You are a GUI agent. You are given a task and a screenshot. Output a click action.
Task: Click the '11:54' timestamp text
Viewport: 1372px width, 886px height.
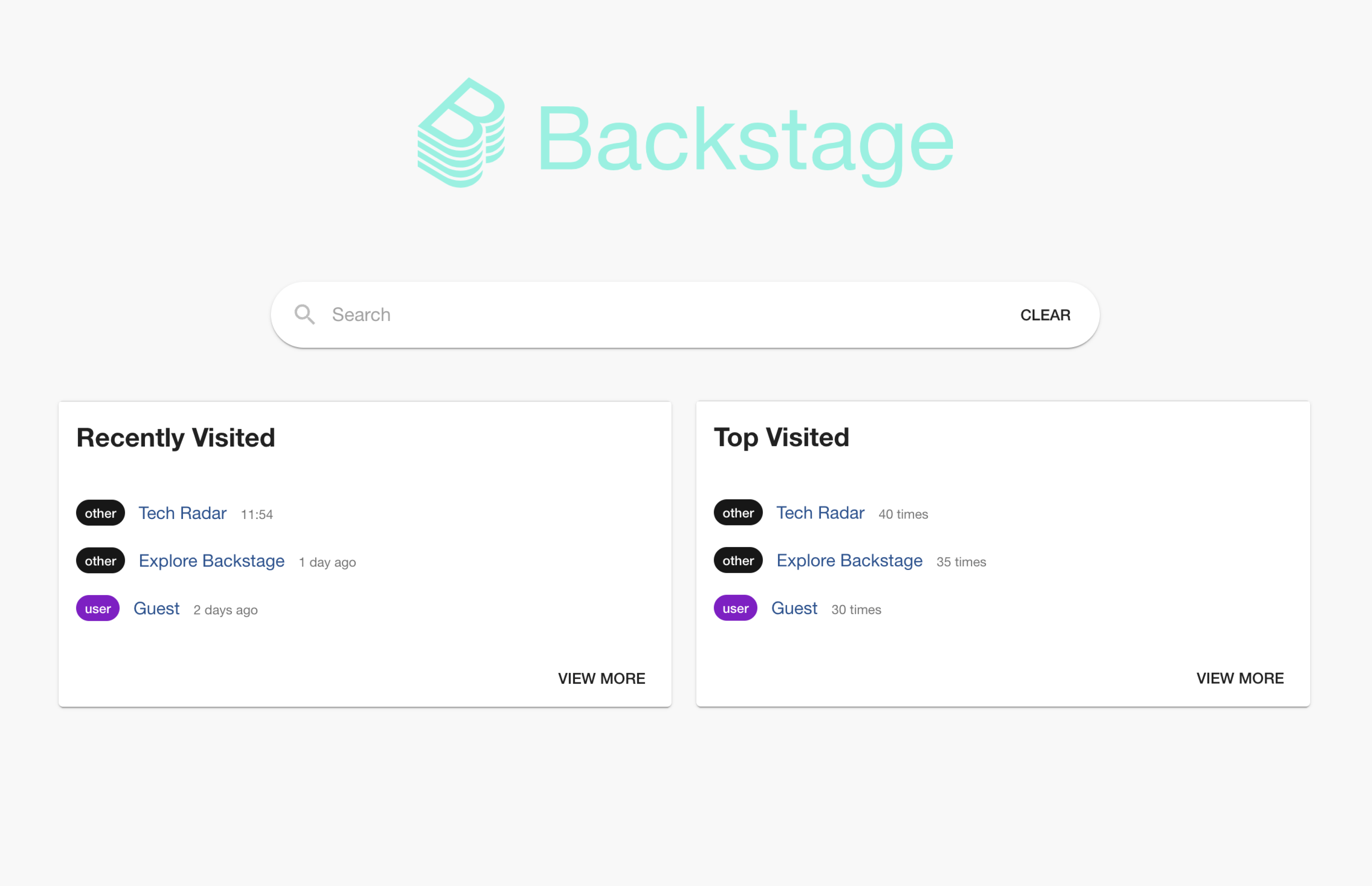(x=257, y=514)
